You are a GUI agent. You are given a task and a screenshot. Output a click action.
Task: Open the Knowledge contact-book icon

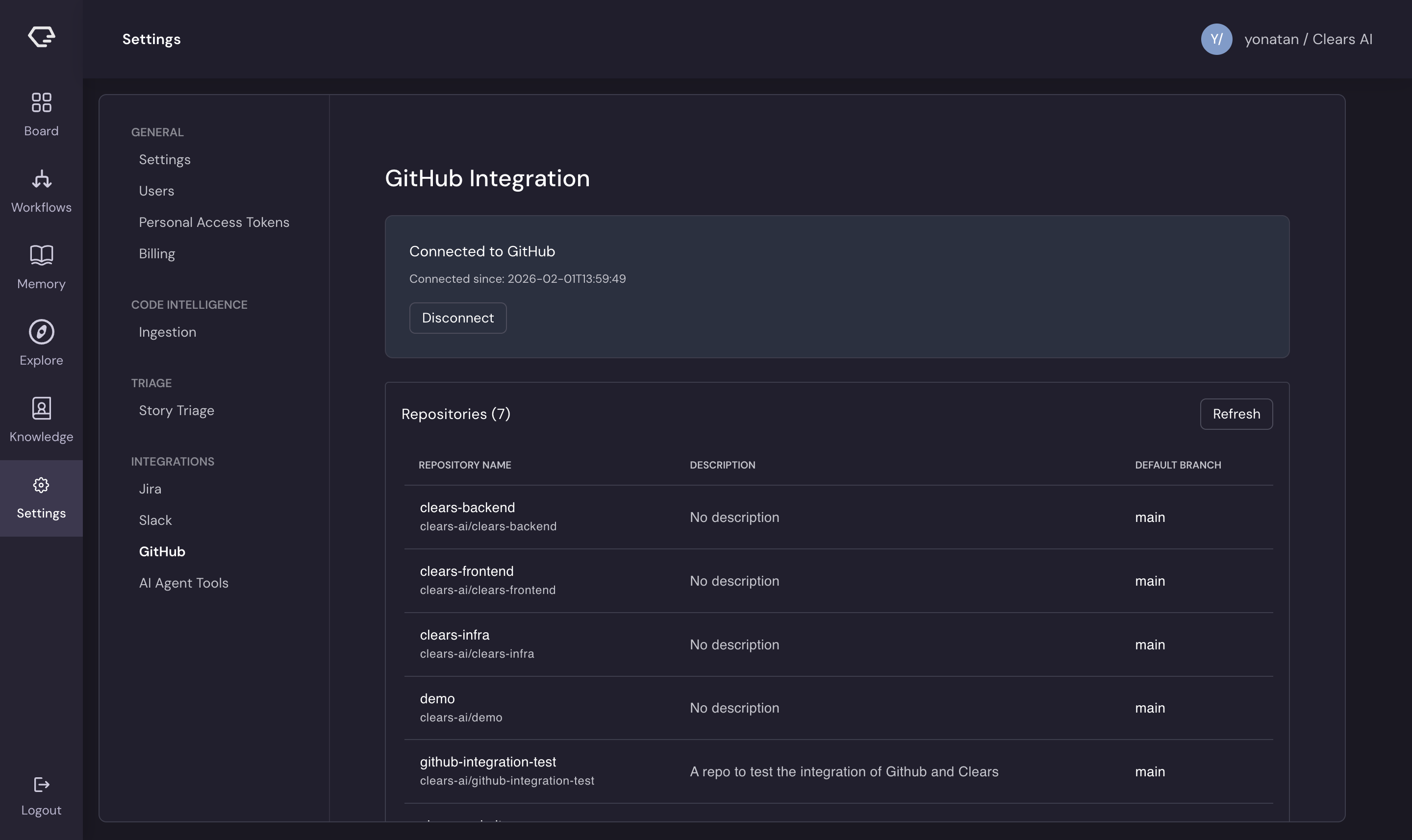[41, 408]
